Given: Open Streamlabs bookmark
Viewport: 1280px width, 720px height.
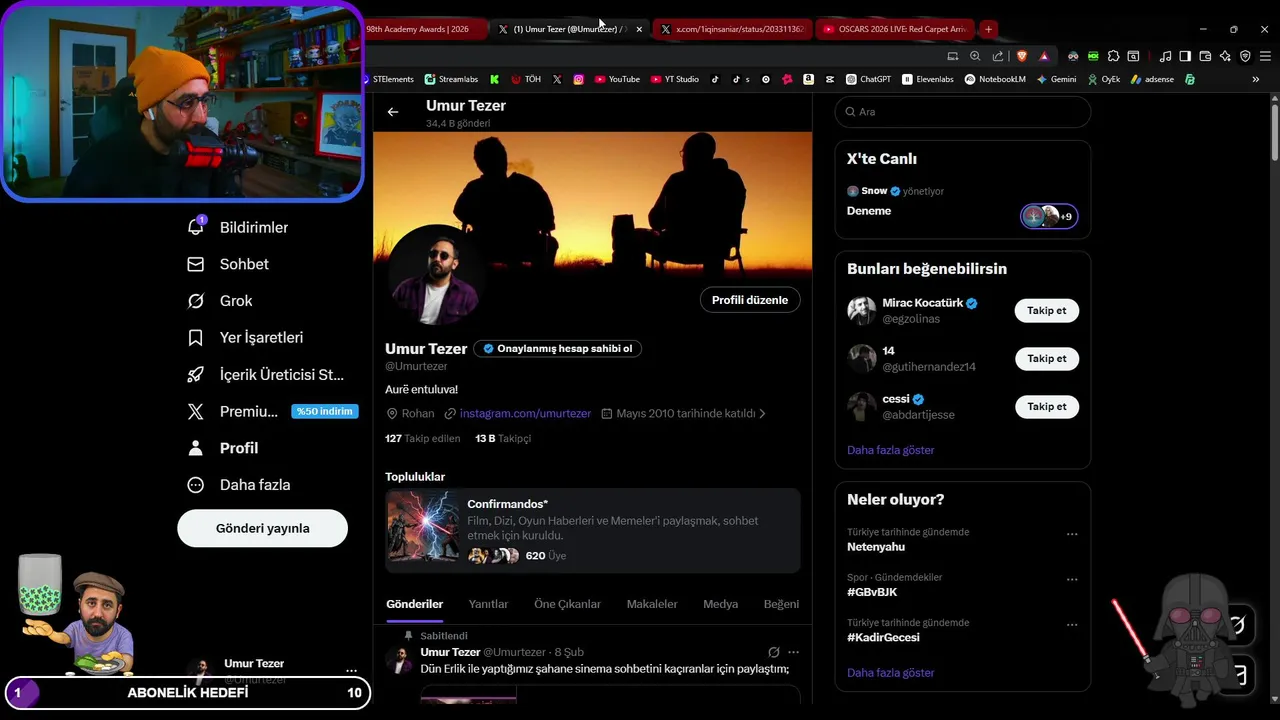Looking at the screenshot, I should 451,79.
